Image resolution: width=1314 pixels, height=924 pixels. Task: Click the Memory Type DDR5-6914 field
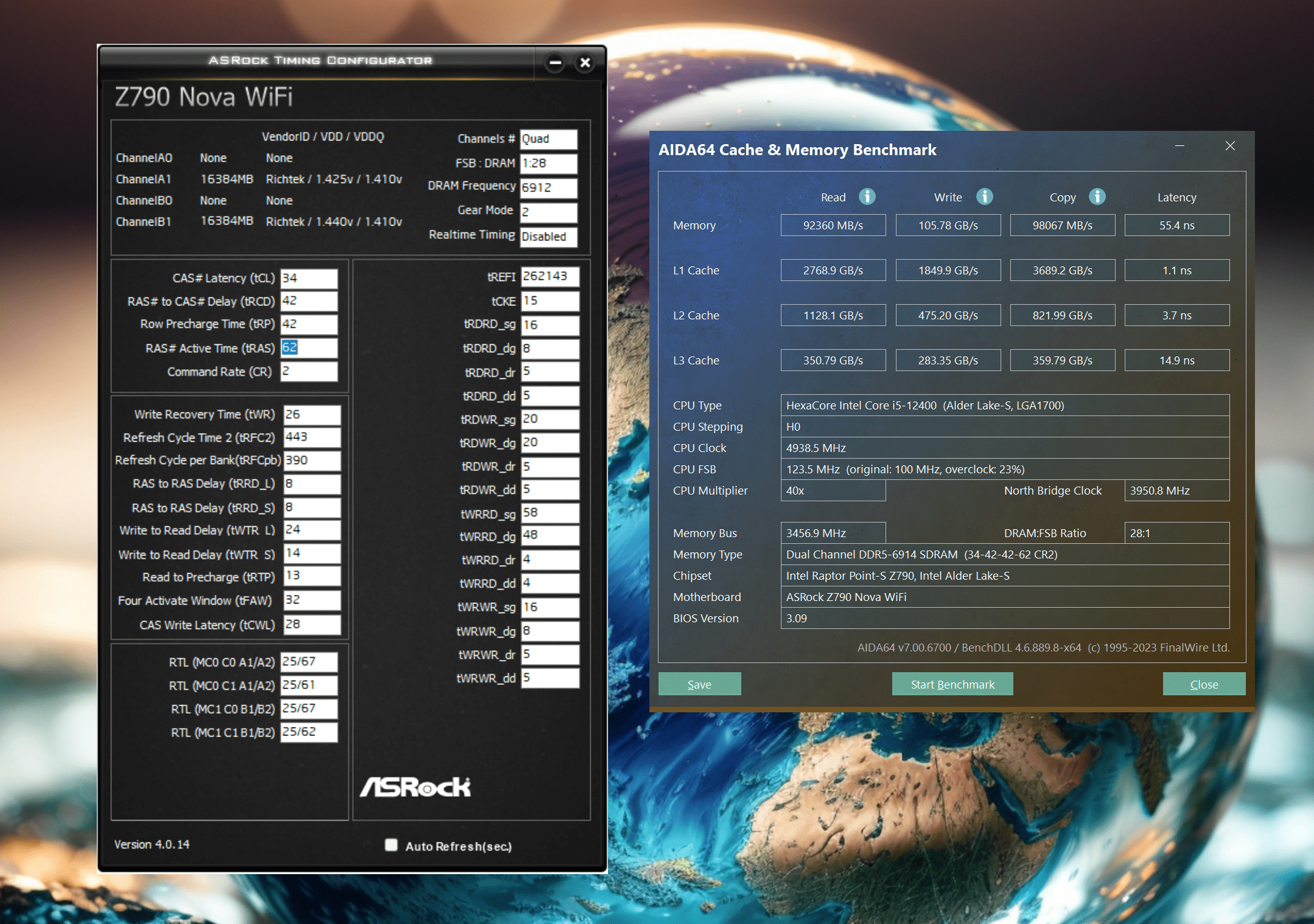pos(1005,554)
